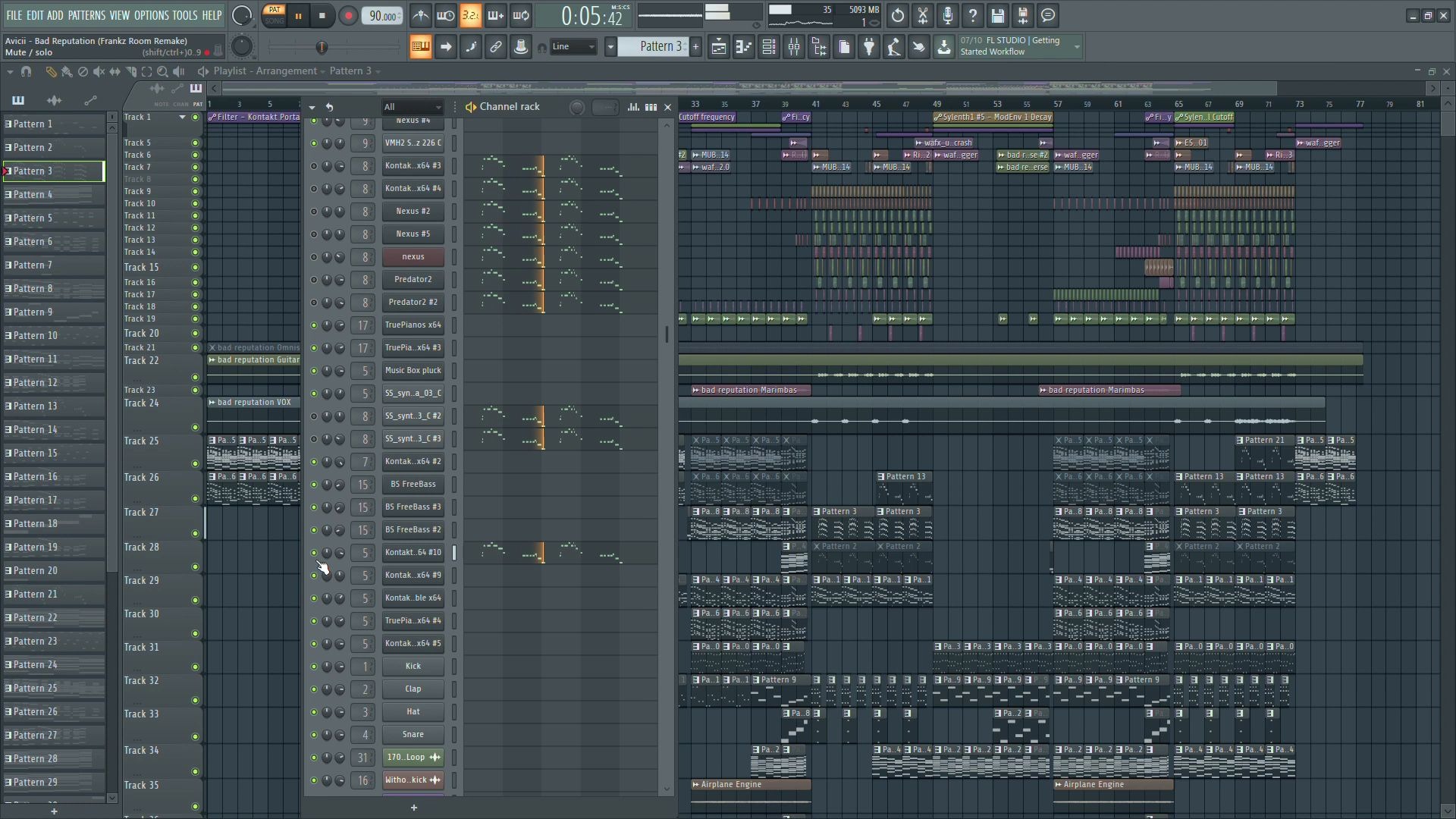Open the TOOLS menu
Screen dimensions: 1456x819
click(x=184, y=15)
